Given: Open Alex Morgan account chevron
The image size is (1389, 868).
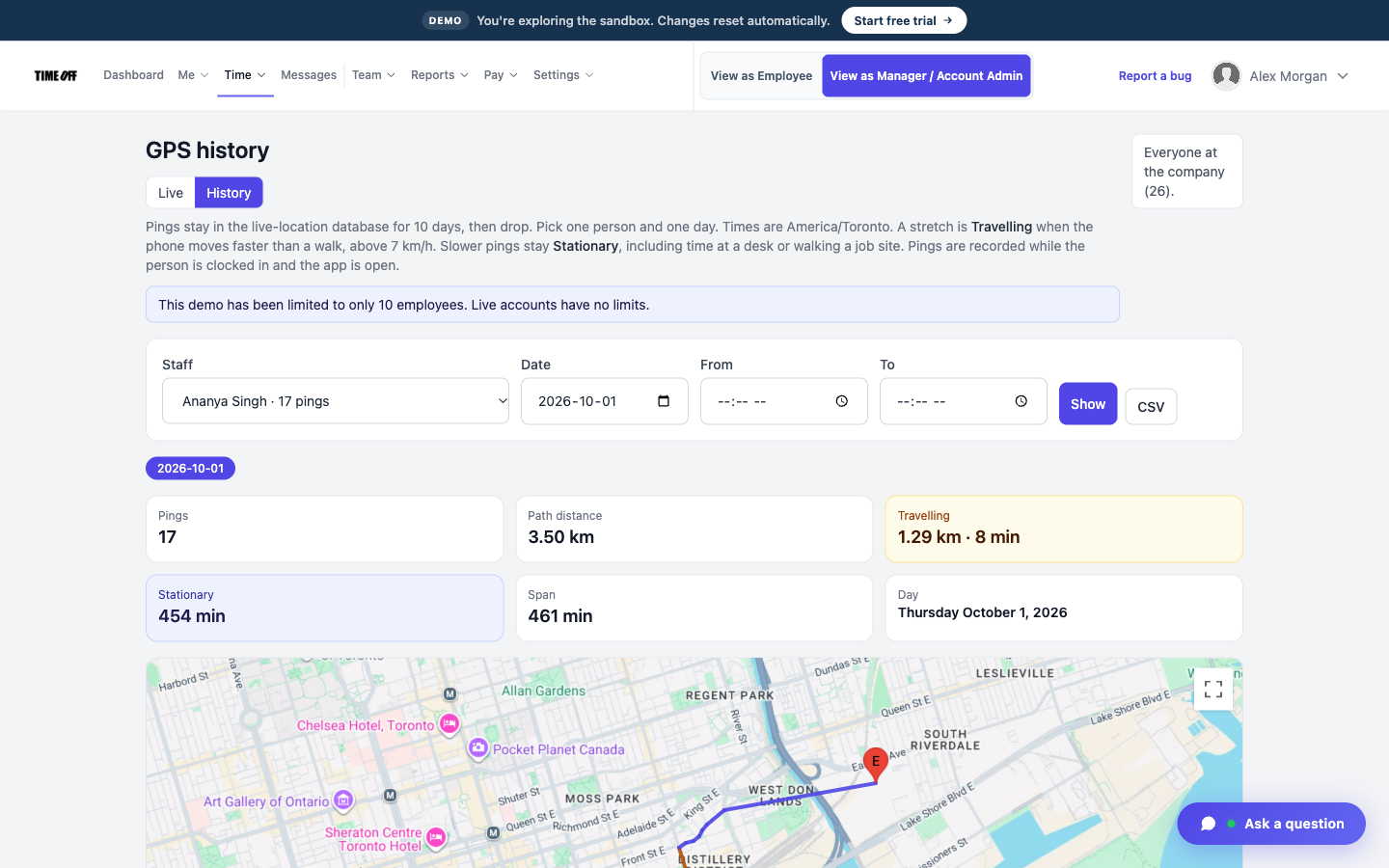Looking at the screenshot, I should coord(1343,76).
